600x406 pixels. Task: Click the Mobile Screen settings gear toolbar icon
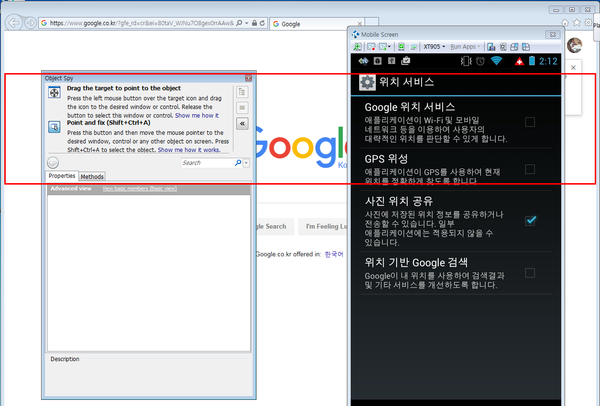(x=503, y=47)
